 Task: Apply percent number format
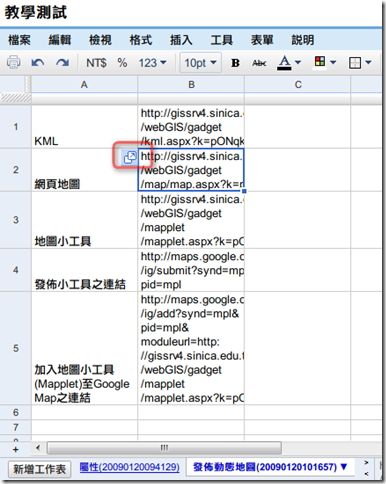pyautogui.click(x=122, y=63)
